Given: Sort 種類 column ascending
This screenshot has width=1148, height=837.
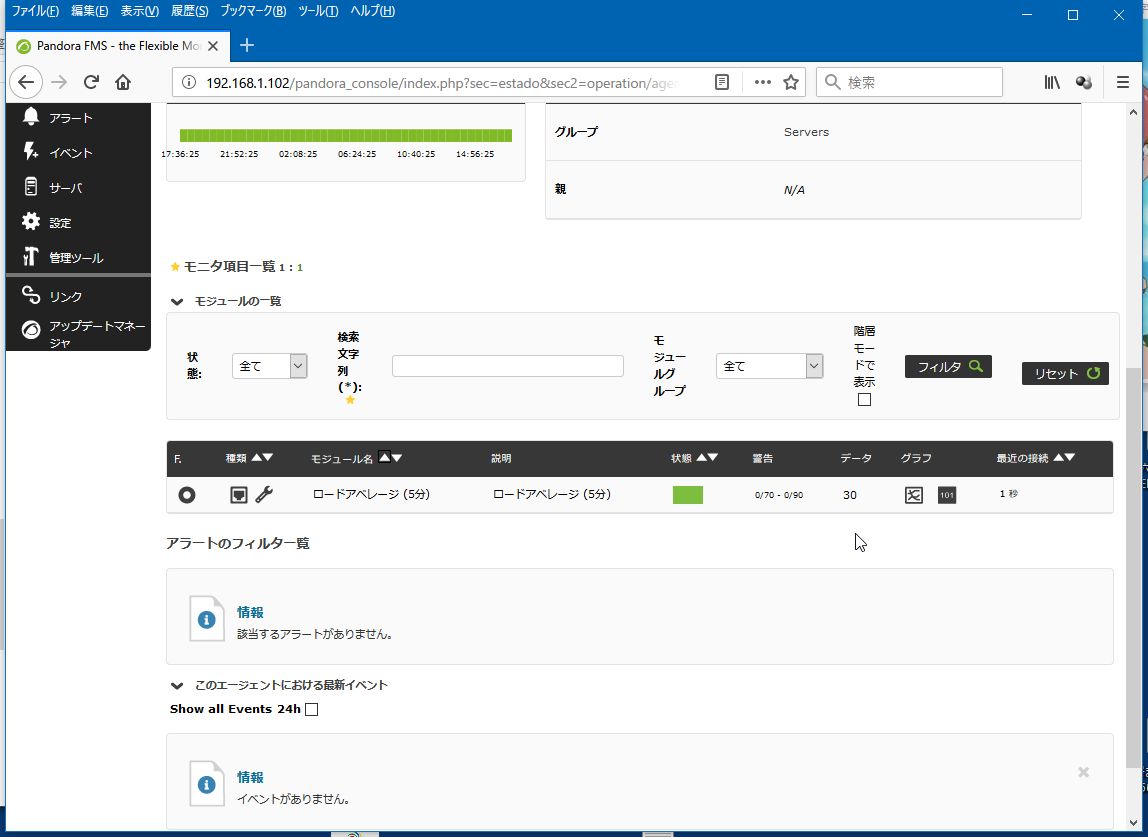Looking at the screenshot, I should pos(256,458).
